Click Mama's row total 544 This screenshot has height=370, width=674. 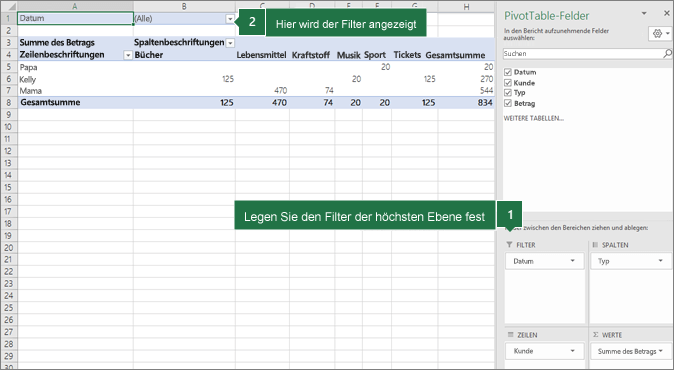pos(487,91)
